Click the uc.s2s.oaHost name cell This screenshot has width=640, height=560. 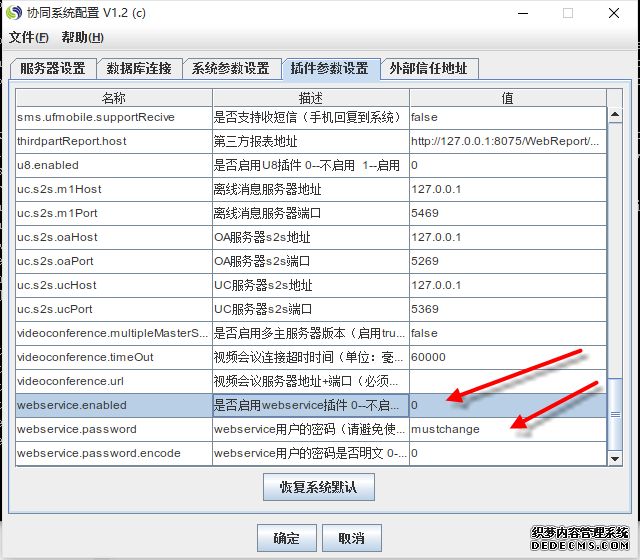114,238
